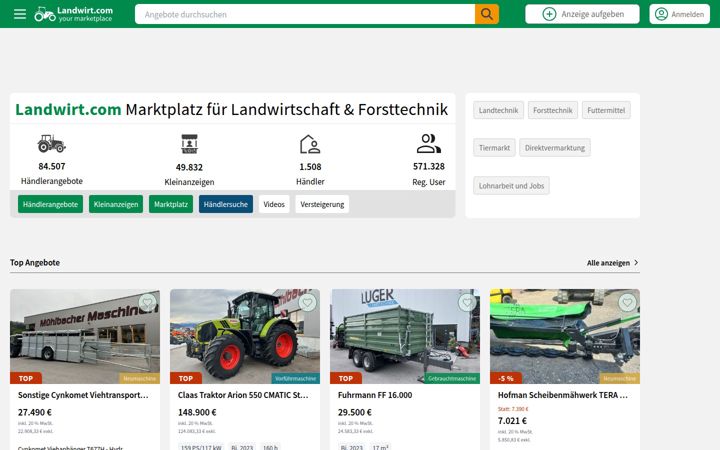
Task: Open the green Händlerangebote tab button
Action: click(51, 204)
